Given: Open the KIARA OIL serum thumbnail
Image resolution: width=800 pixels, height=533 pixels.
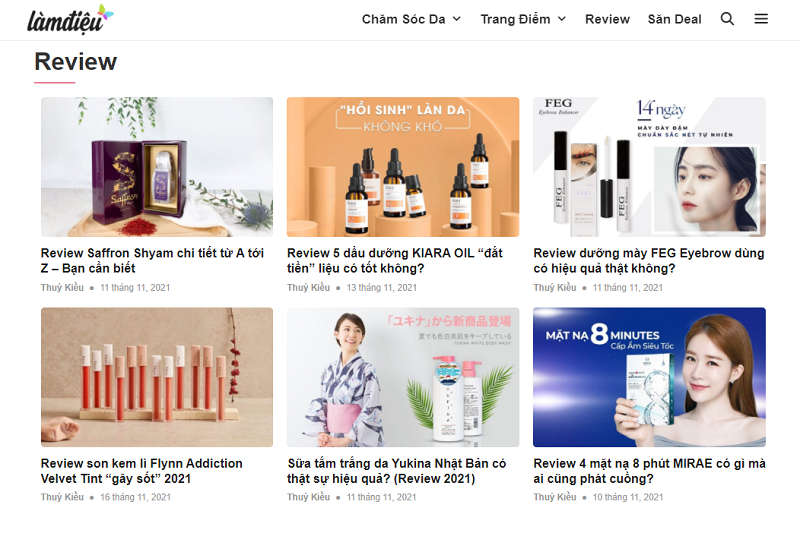Looking at the screenshot, I should (x=403, y=167).
